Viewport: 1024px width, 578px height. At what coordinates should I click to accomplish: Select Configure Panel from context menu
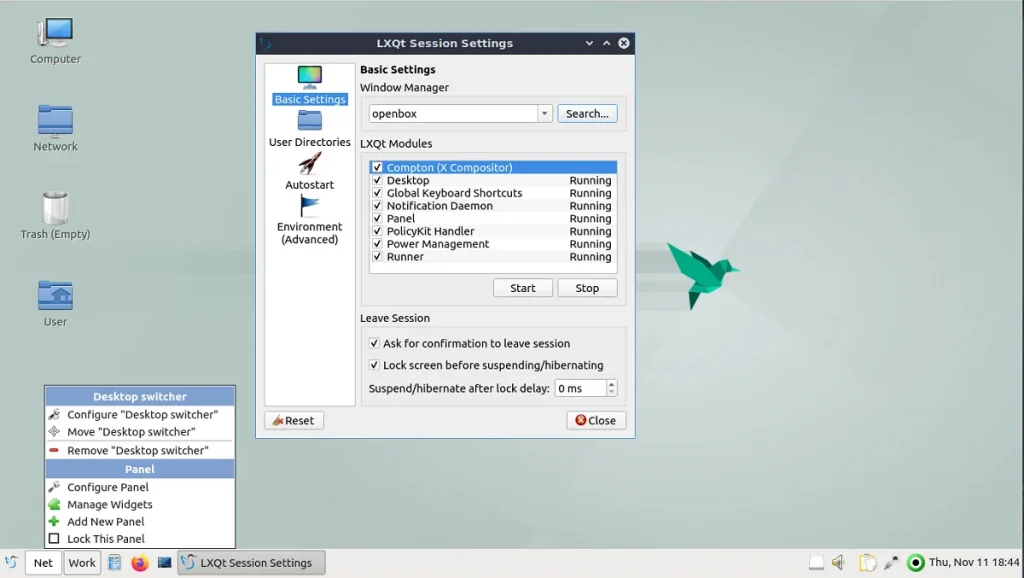coord(140,487)
